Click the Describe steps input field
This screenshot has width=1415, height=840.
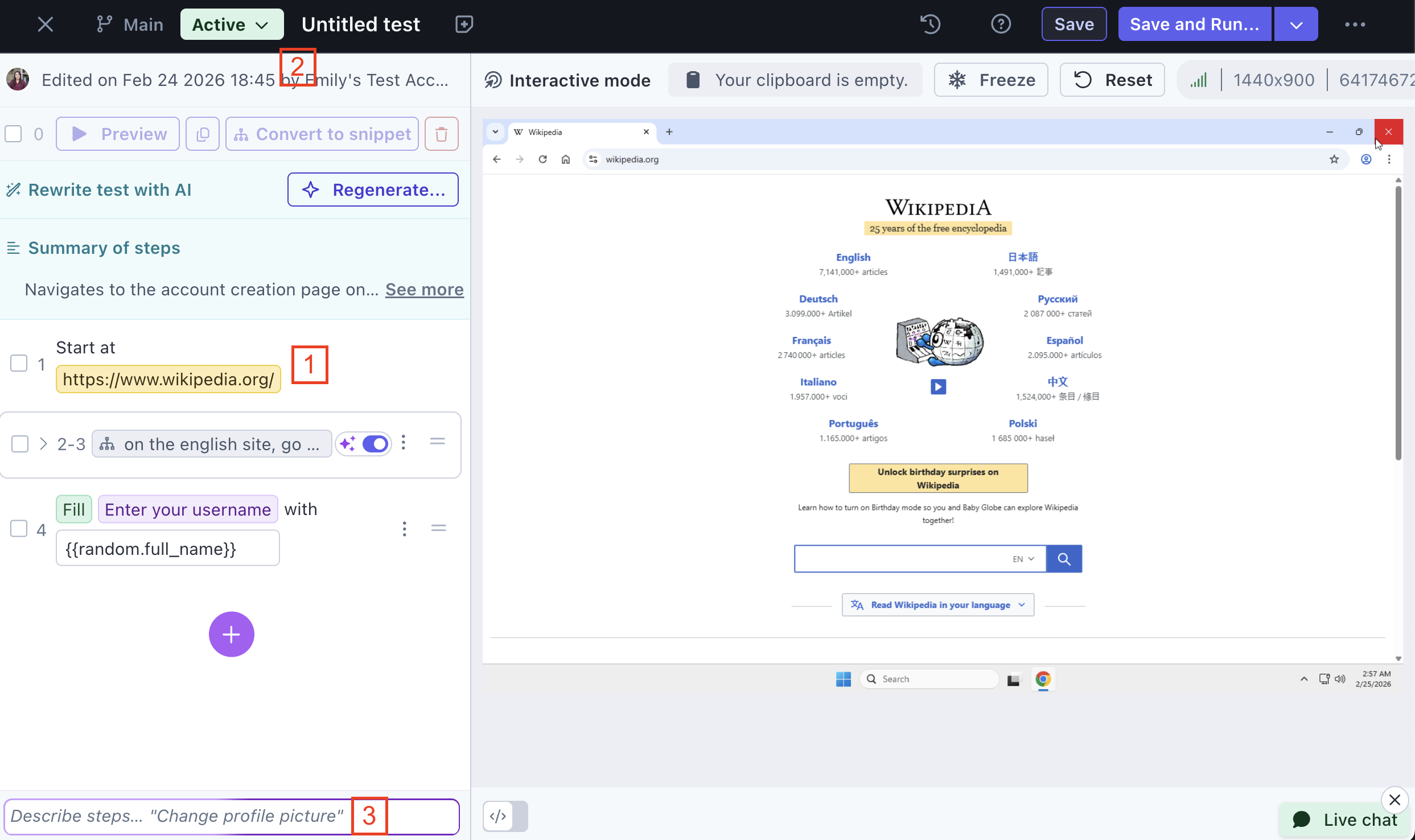point(176,816)
